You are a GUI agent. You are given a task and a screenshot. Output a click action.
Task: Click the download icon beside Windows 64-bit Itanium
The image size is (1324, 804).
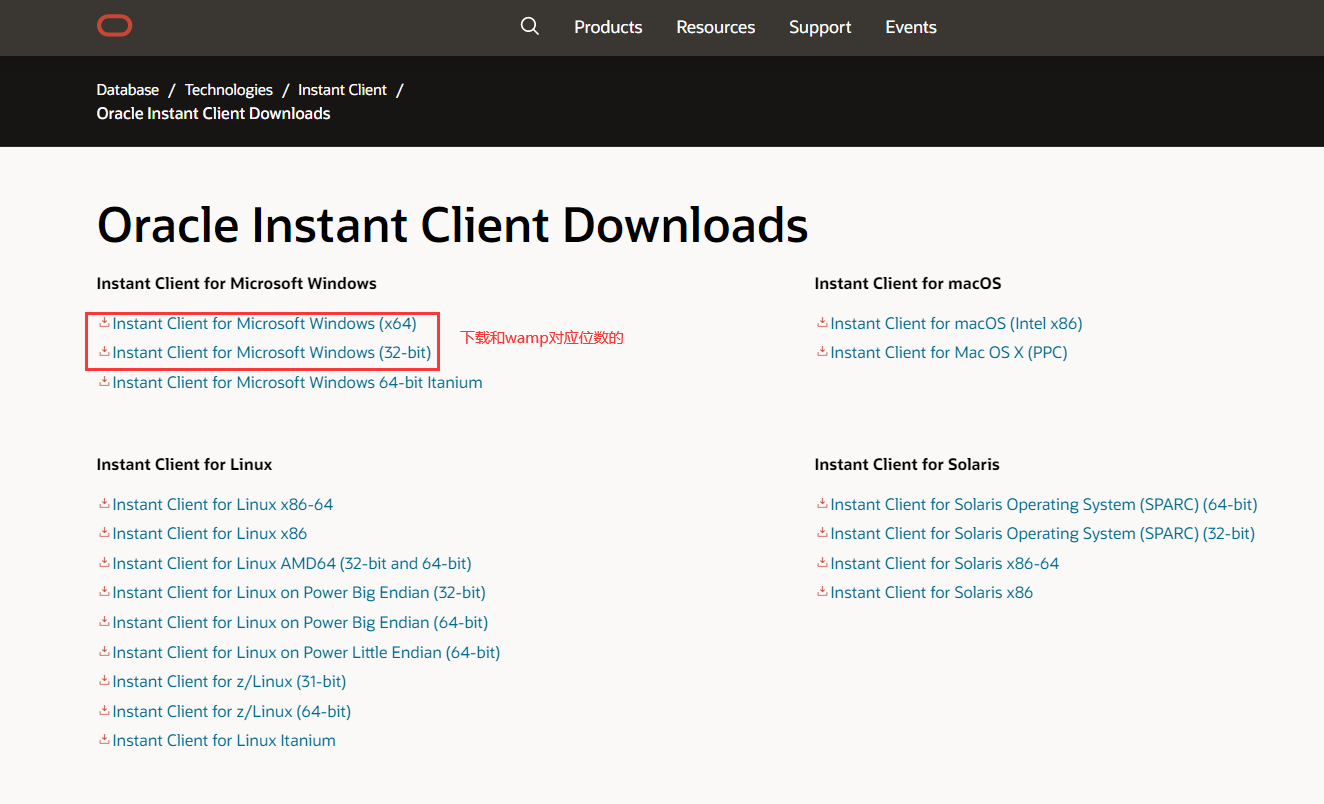[104, 381]
